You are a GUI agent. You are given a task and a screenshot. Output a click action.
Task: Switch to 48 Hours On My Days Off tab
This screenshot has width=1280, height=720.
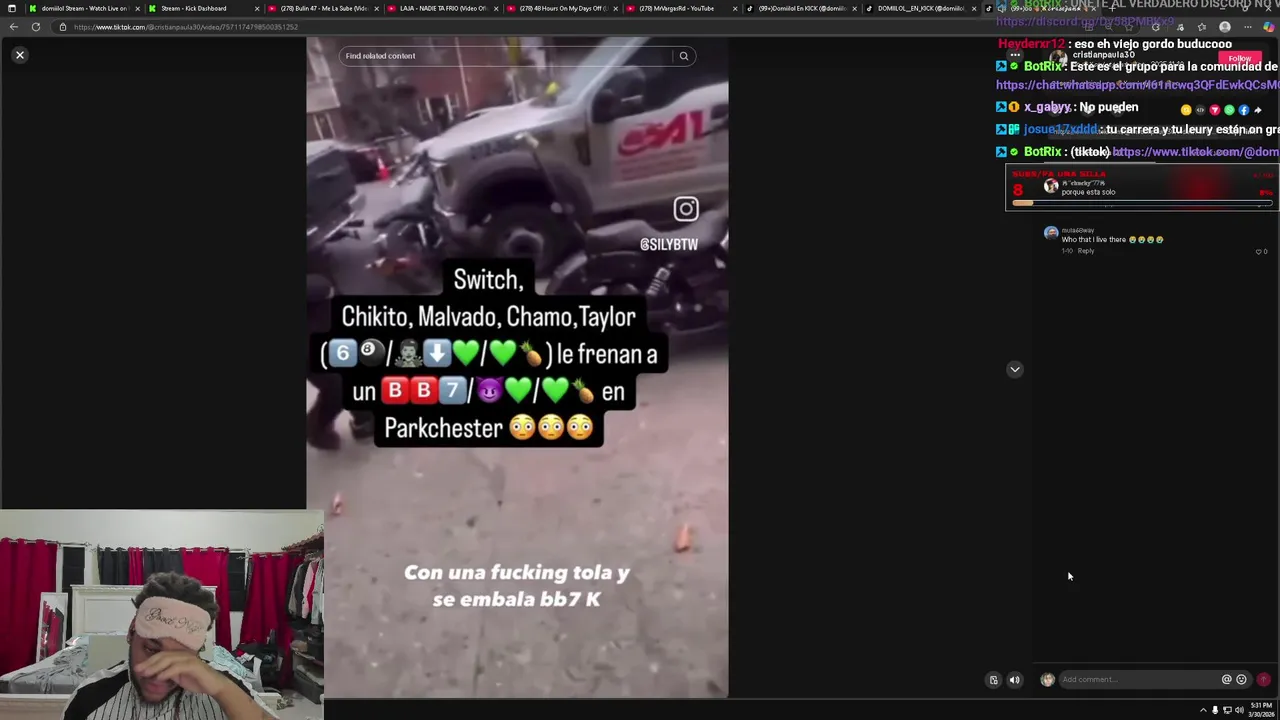tap(560, 8)
